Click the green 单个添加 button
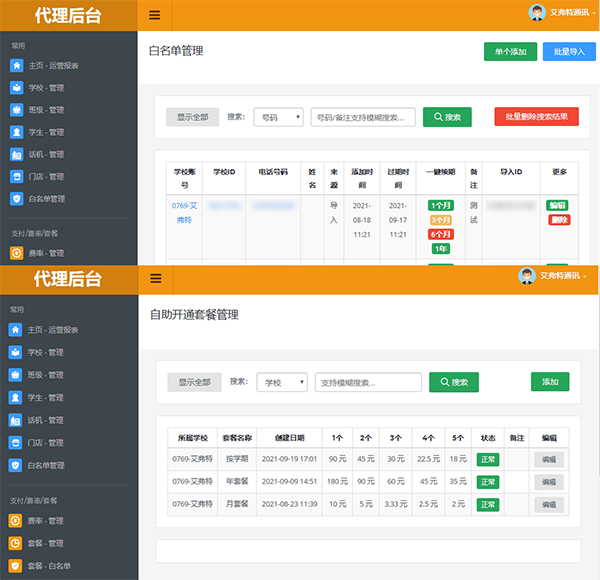Viewport: 600px width, 580px height. pyautogui.click(x=510, y=52)
